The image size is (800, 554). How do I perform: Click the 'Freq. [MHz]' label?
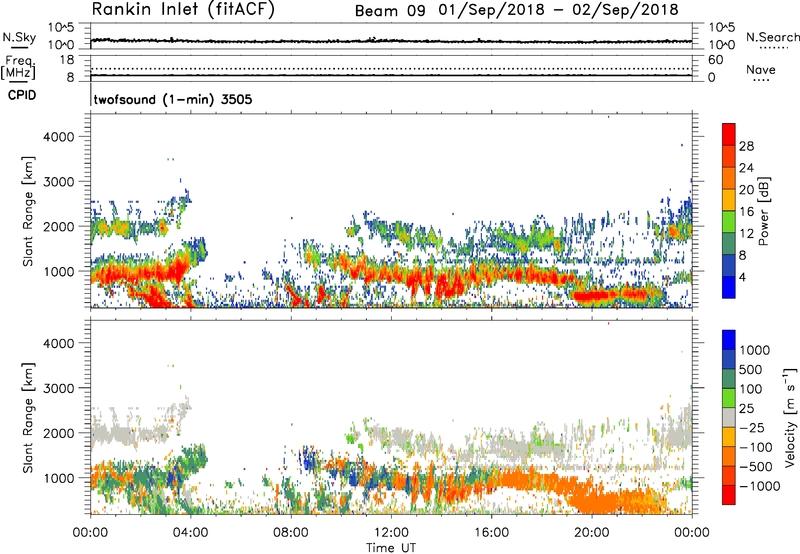[18, 67]
